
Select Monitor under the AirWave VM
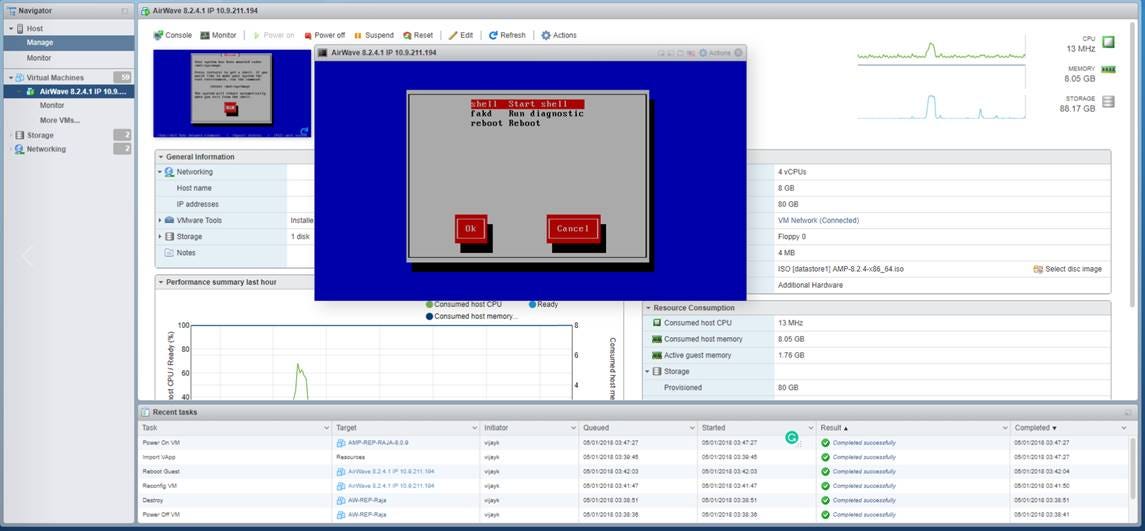point(52,105)
